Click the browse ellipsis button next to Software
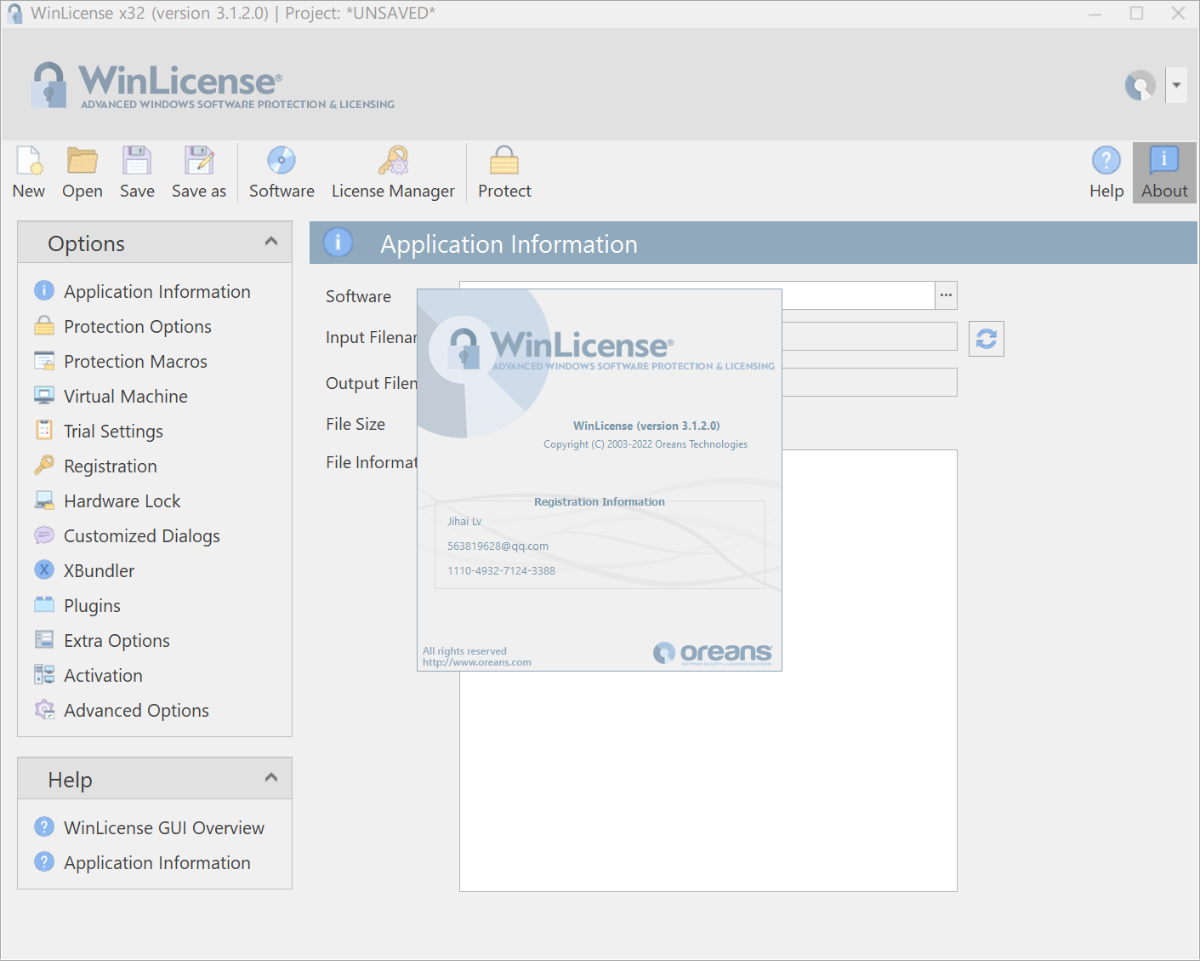 [x=946, y=296]
